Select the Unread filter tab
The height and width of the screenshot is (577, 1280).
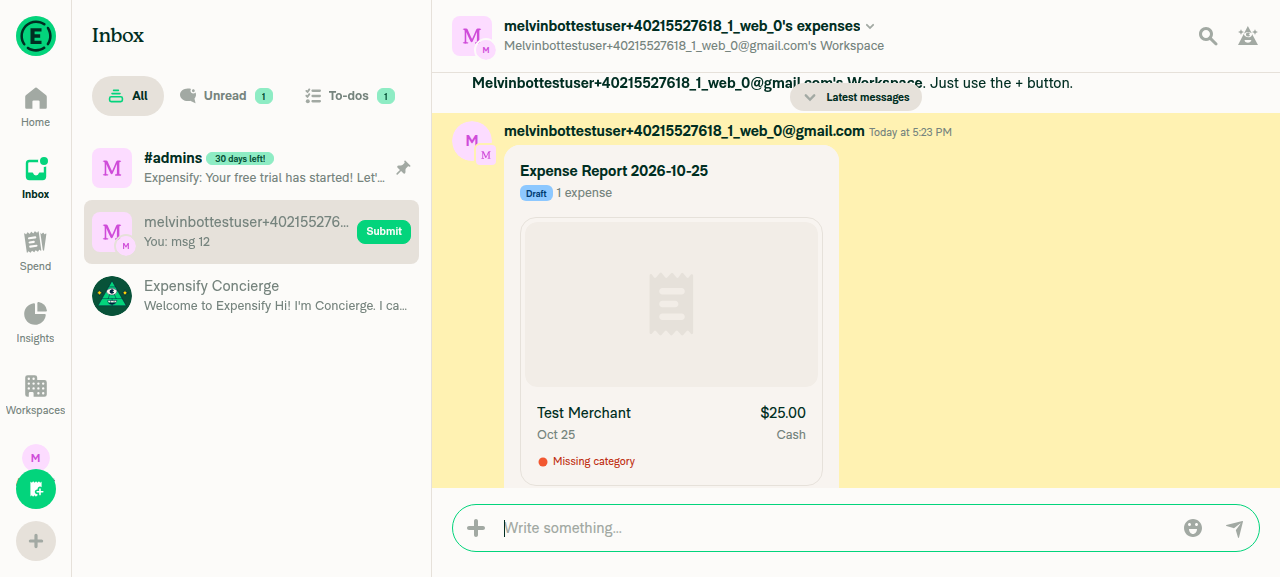[x=226, y=96]
